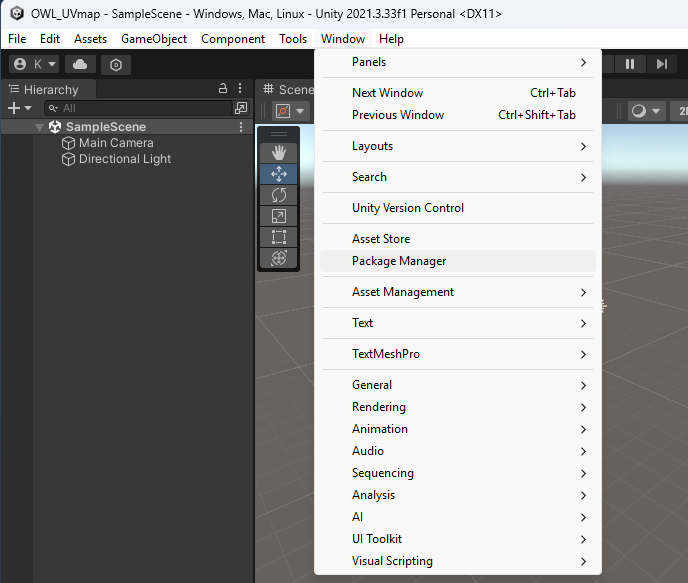Step forward one frame
Screen dimensions: 688x583
pyautogui.click(x=662, y=64)
